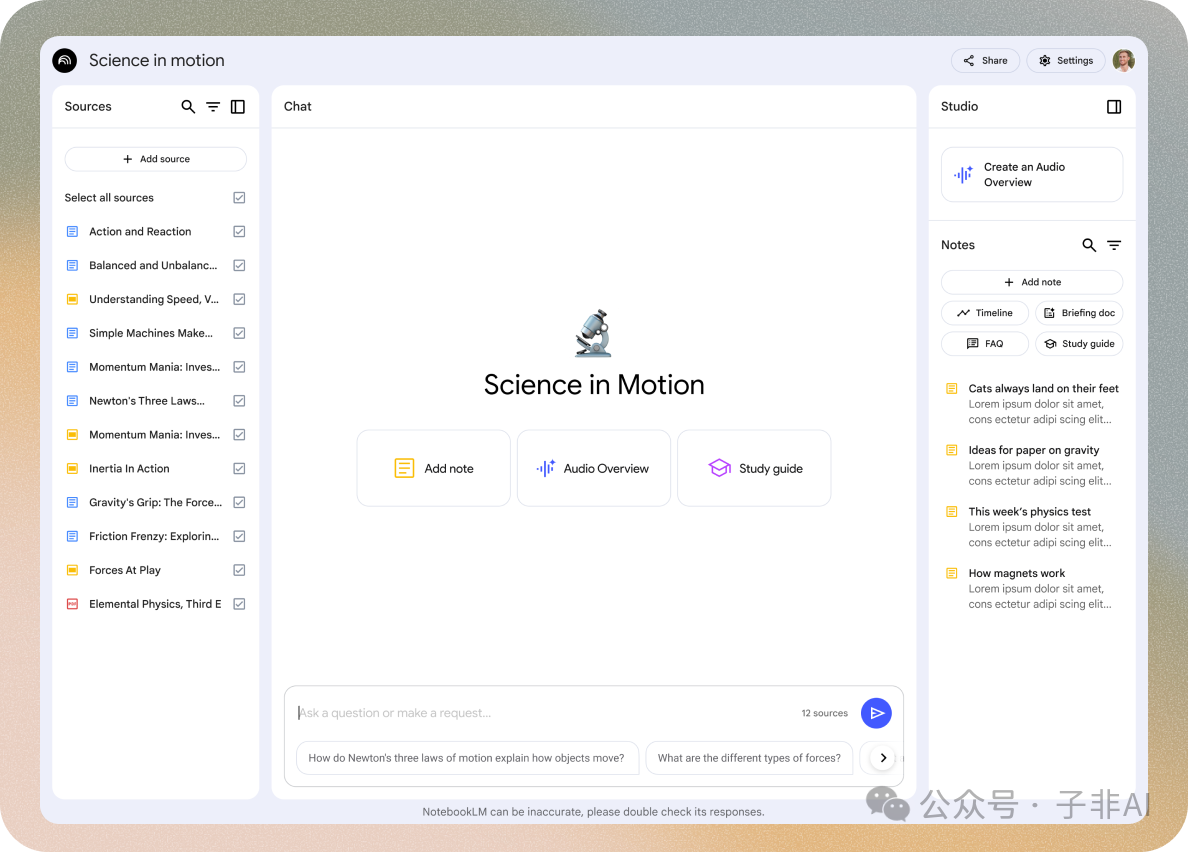Uncheck the Action and Reaction source
The width and height of the screenshot is (1188, 852).
[x=239, y=232]
